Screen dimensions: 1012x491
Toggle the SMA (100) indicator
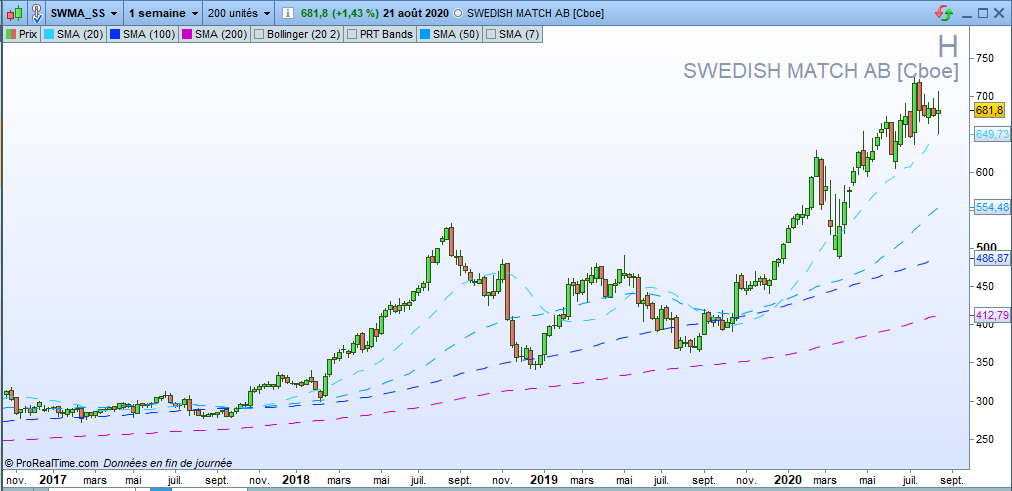tap(143, 34)
